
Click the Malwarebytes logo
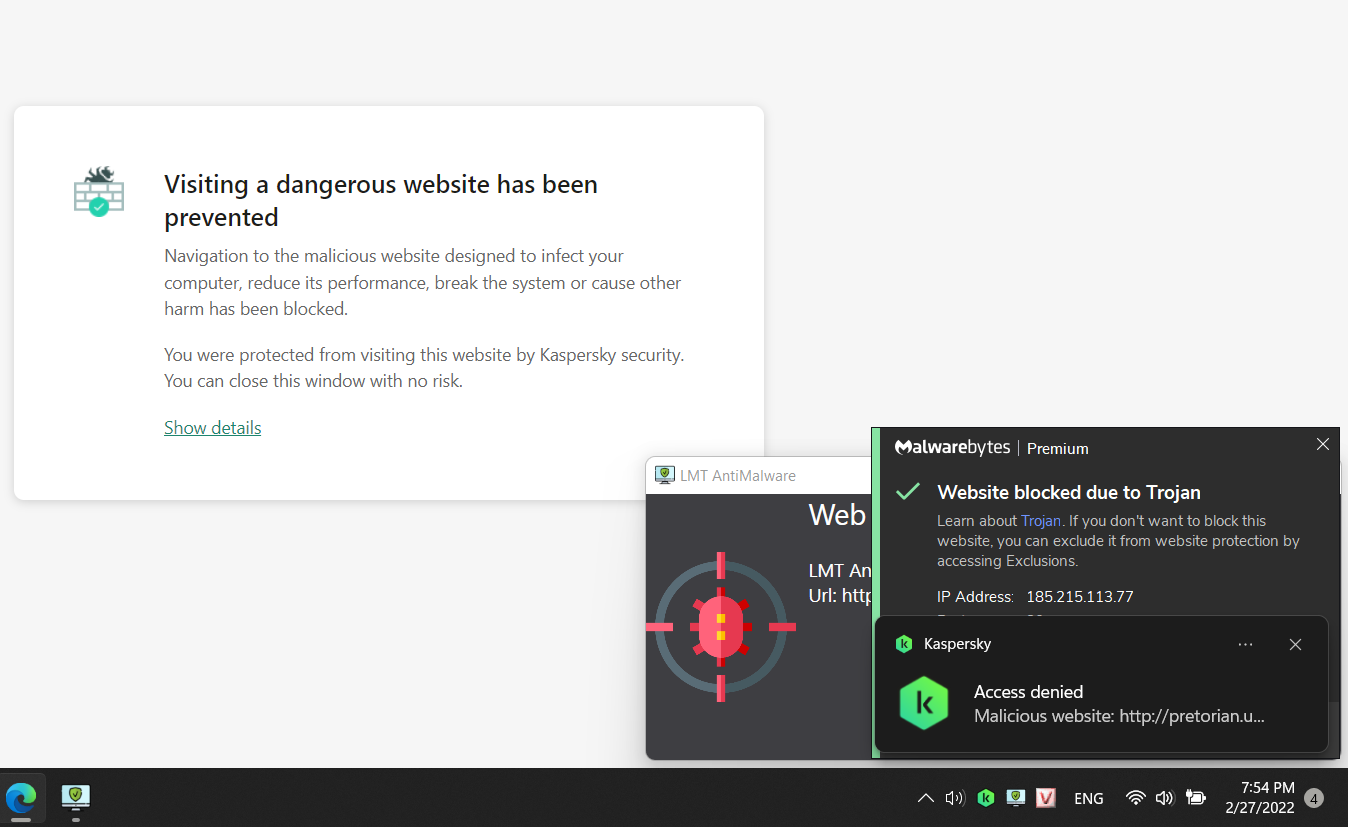click(x=952, y=447)
